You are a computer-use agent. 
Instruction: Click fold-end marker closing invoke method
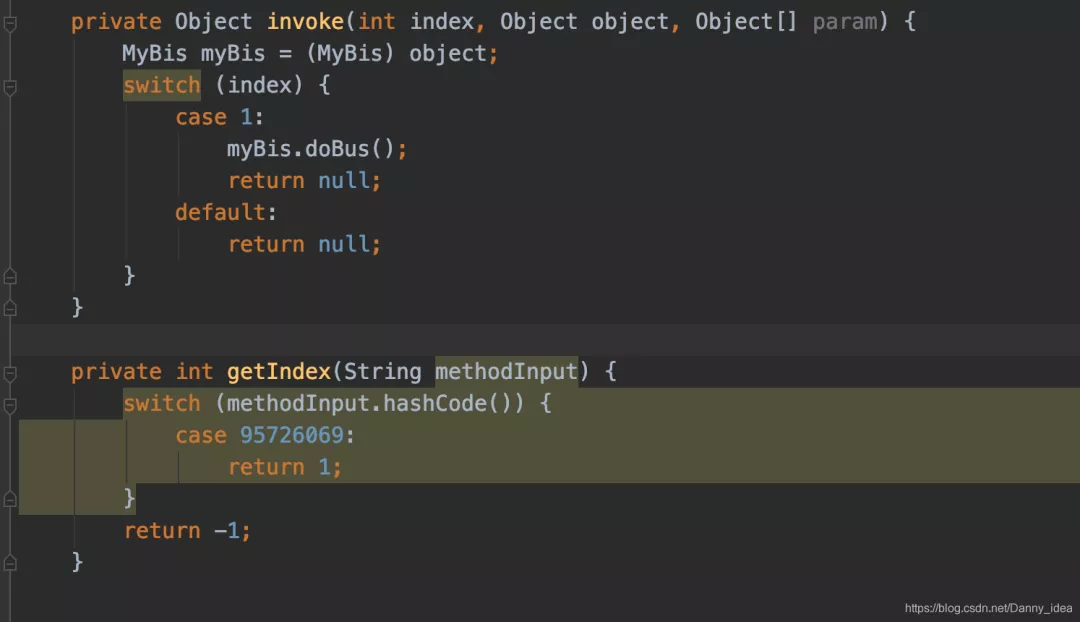pyautogui.click(x=10, y=307)
